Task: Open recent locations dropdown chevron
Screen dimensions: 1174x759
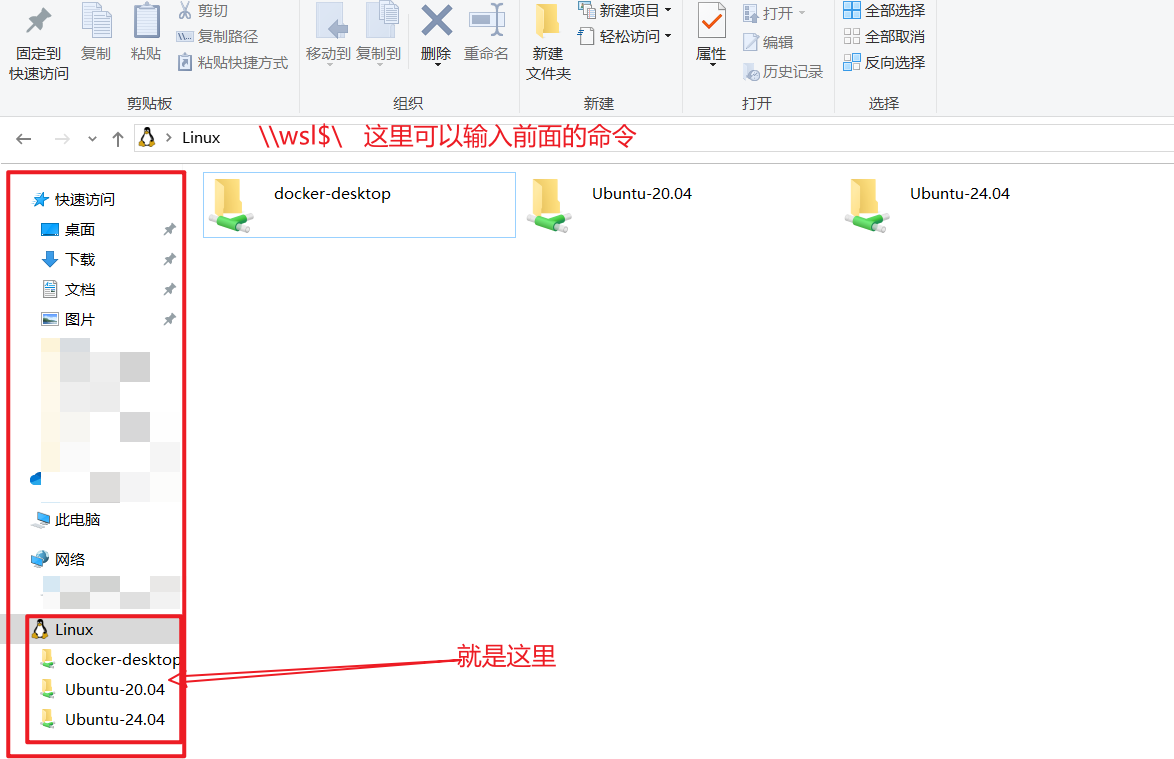Action: coord(92,138)
